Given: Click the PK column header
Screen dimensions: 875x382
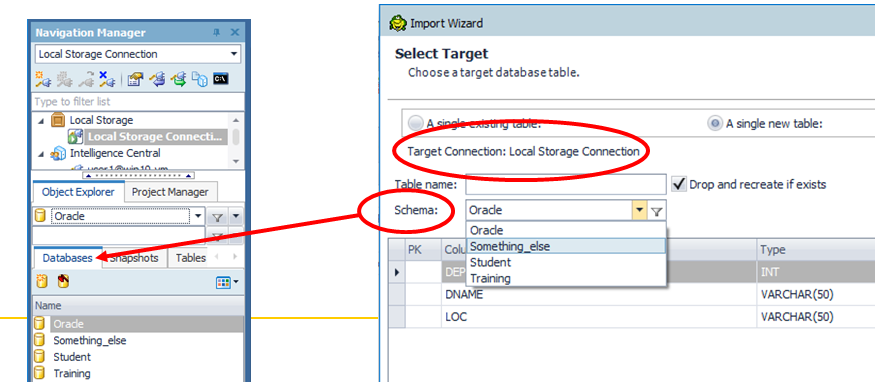Looking at the screenshot, I should tap(423, 249).
